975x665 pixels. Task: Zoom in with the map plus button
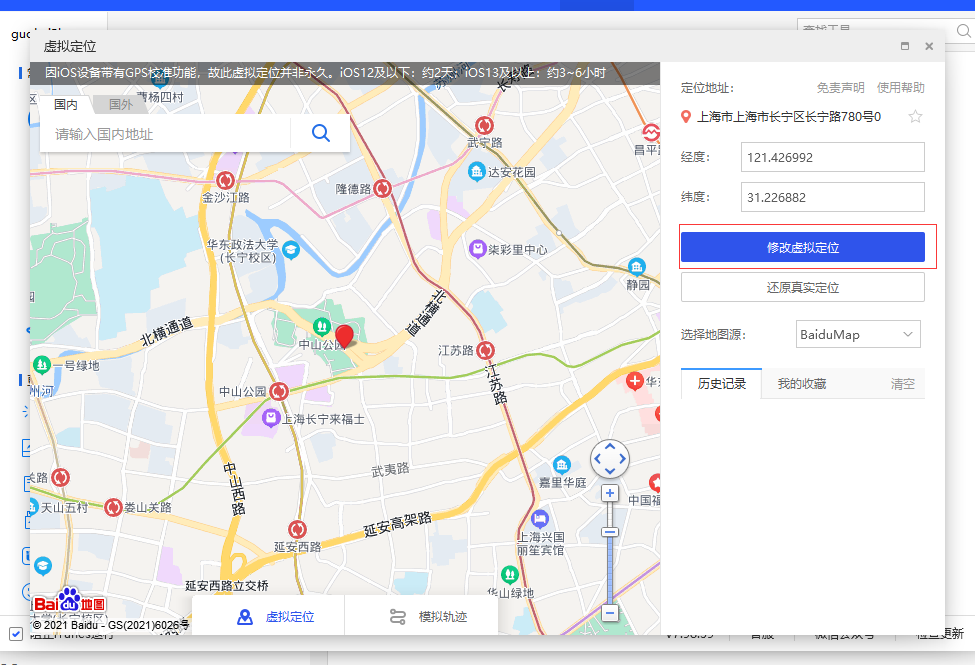tap(609, 493)
